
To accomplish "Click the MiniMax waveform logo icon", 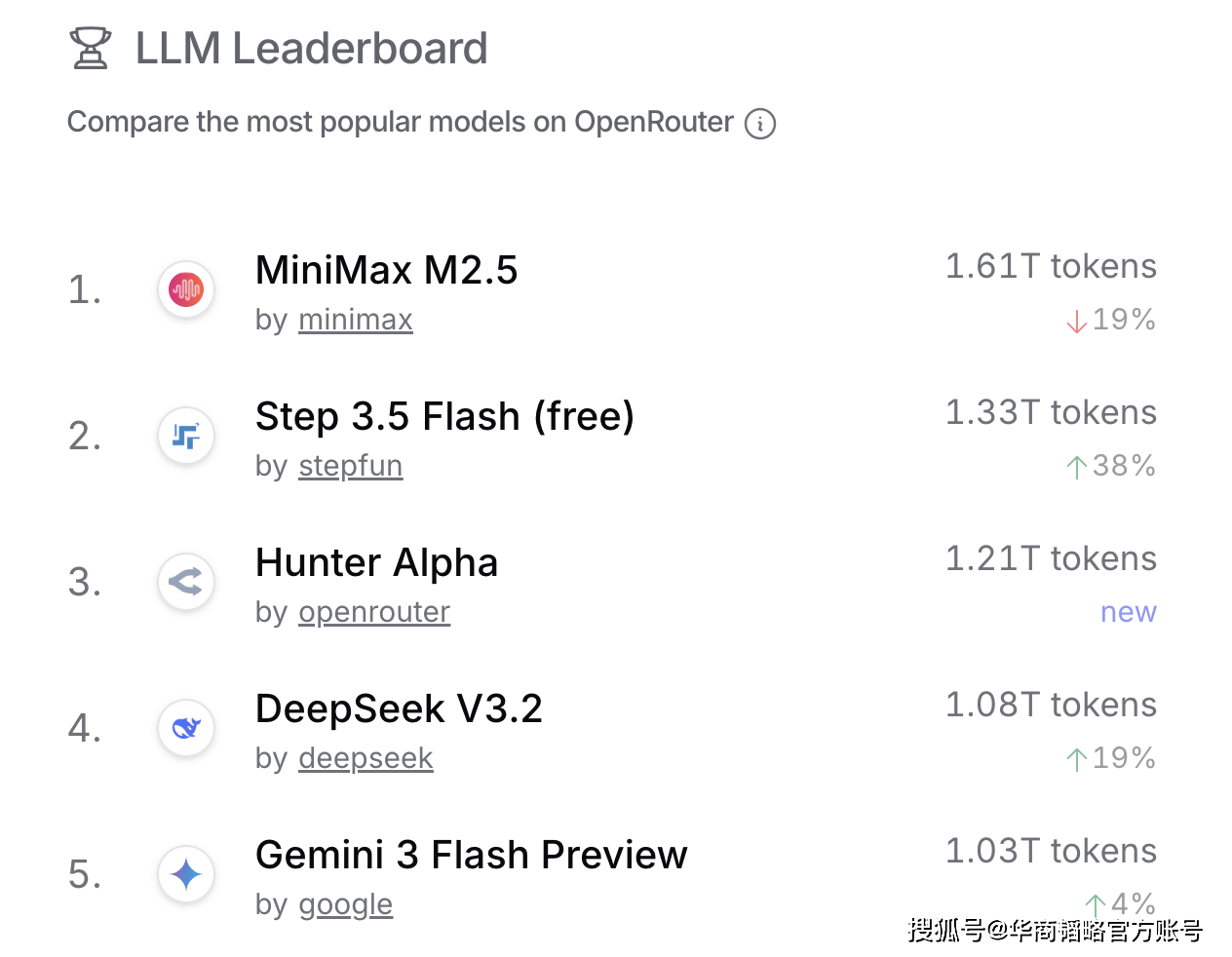I will (x=186, y=289).
